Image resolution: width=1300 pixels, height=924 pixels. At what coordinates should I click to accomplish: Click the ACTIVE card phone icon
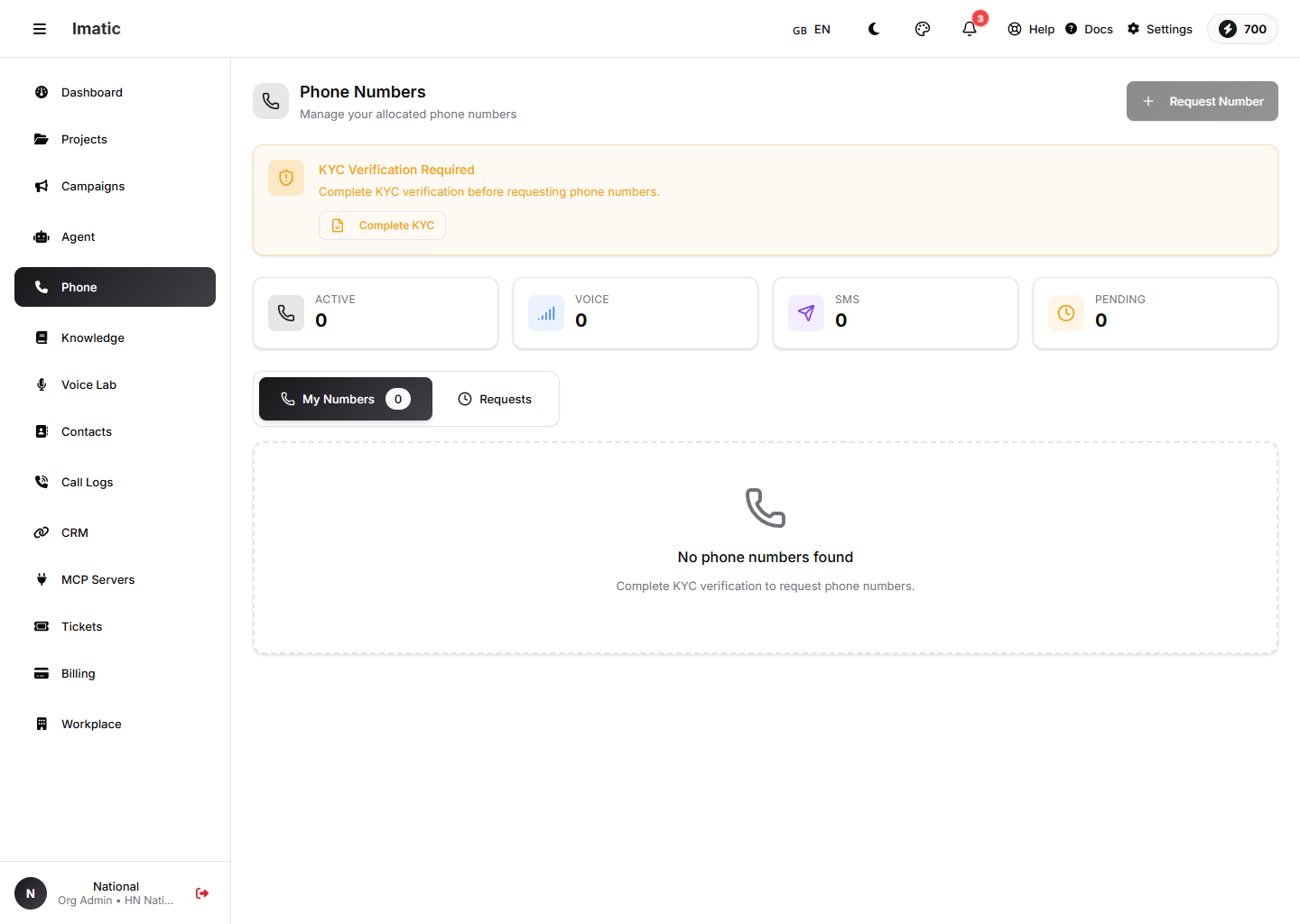click(286, 313)
